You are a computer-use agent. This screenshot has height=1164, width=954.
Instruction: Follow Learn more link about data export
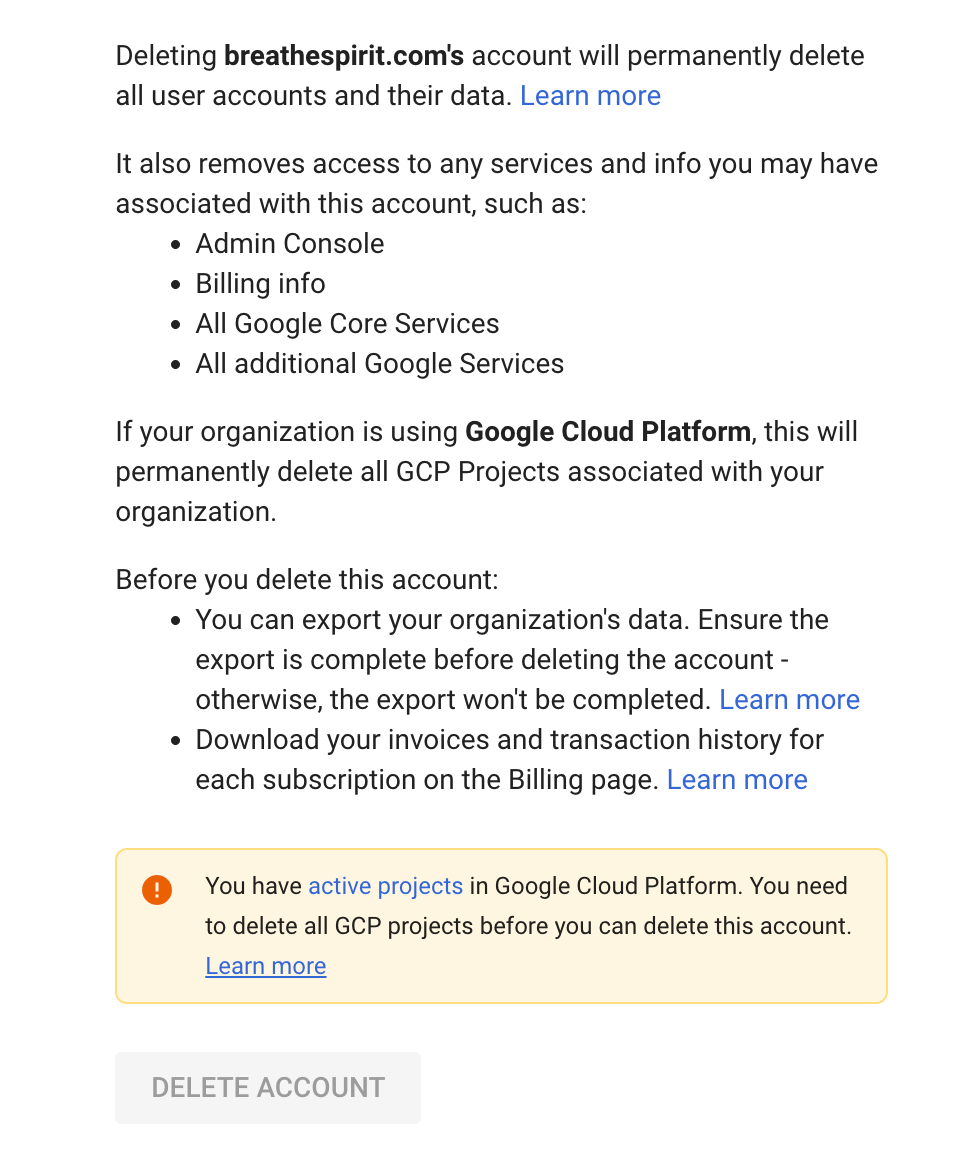[x=789, y=700]
